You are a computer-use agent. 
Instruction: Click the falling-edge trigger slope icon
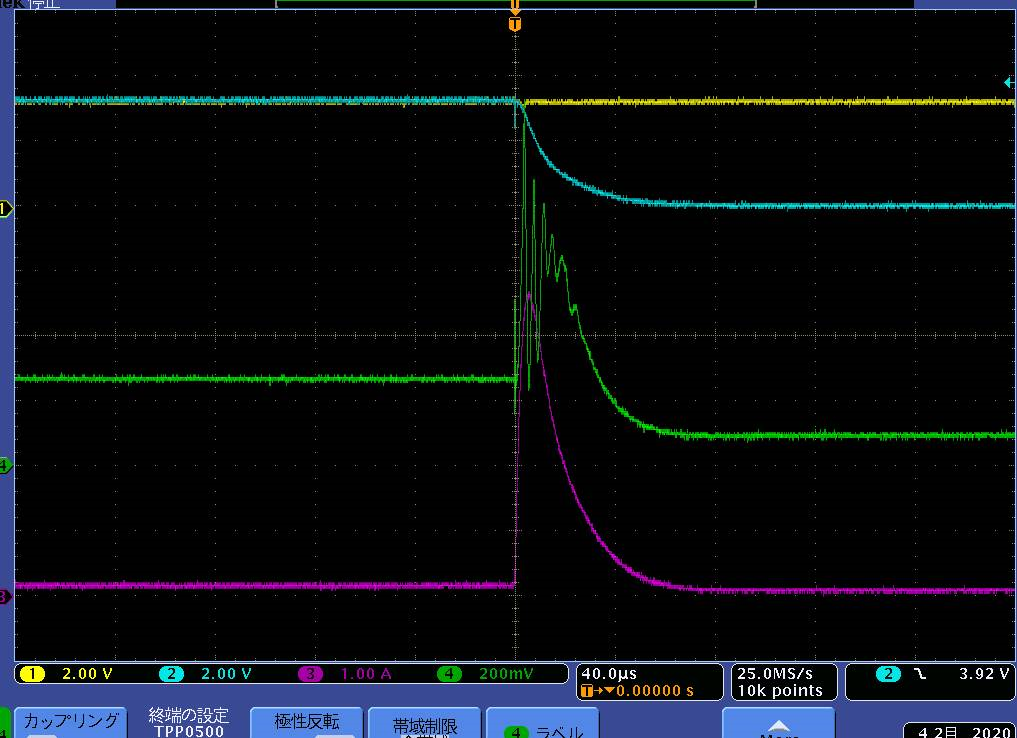point(920,674)
